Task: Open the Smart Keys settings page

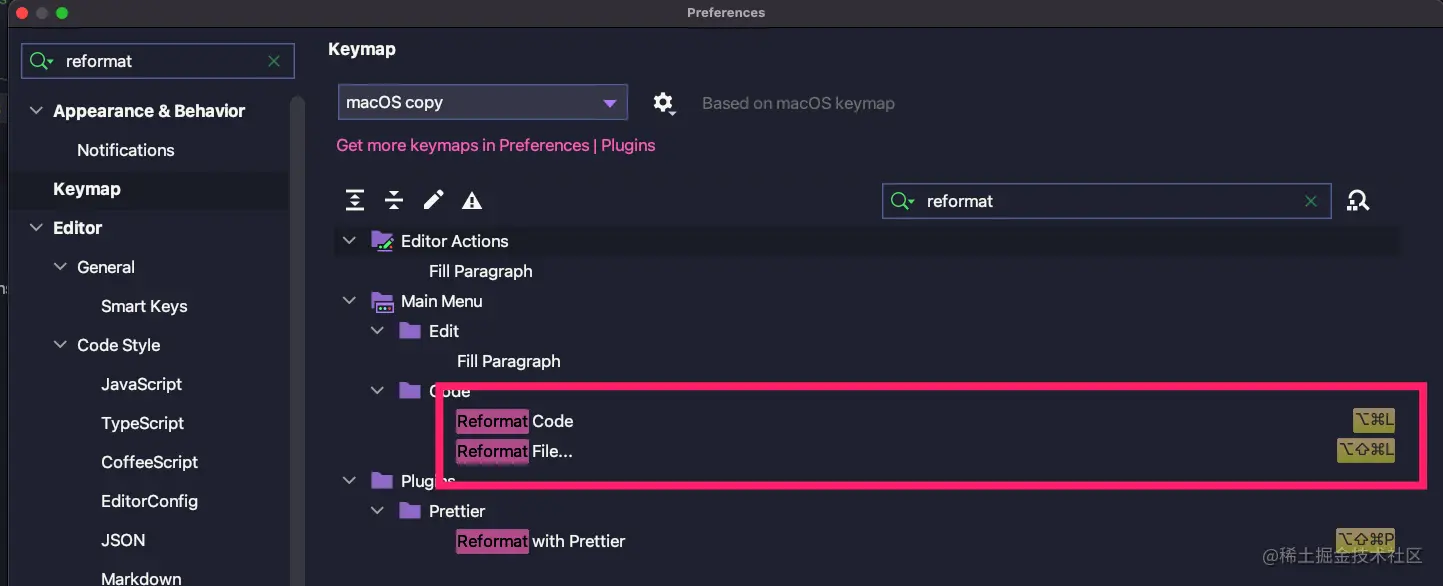Action: coord(144,306)
